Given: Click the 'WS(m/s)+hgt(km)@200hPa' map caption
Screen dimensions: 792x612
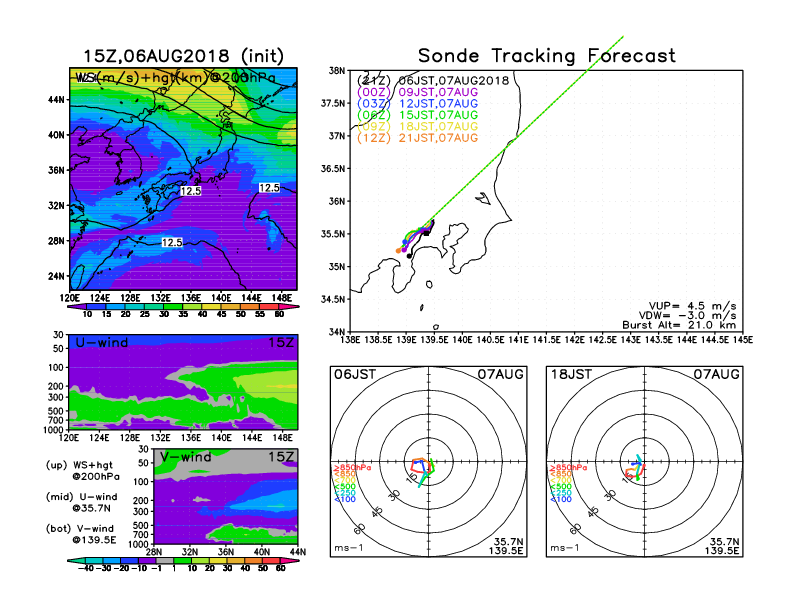Looking at the screenshot, I should [176, 78].
